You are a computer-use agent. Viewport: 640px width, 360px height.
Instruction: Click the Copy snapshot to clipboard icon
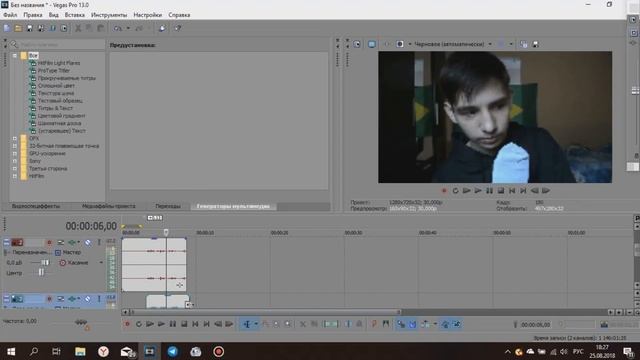point(524,44)
